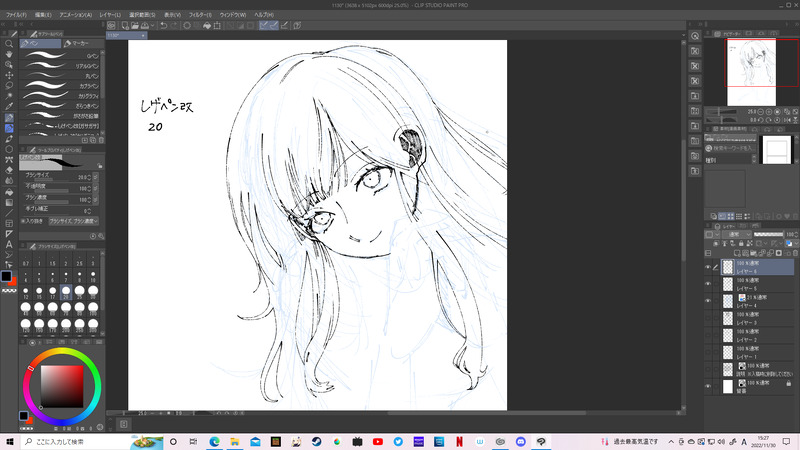Click the Undo arrow in command bar
Viewport: 800px width, 450px height.
[x=164, y=26]
